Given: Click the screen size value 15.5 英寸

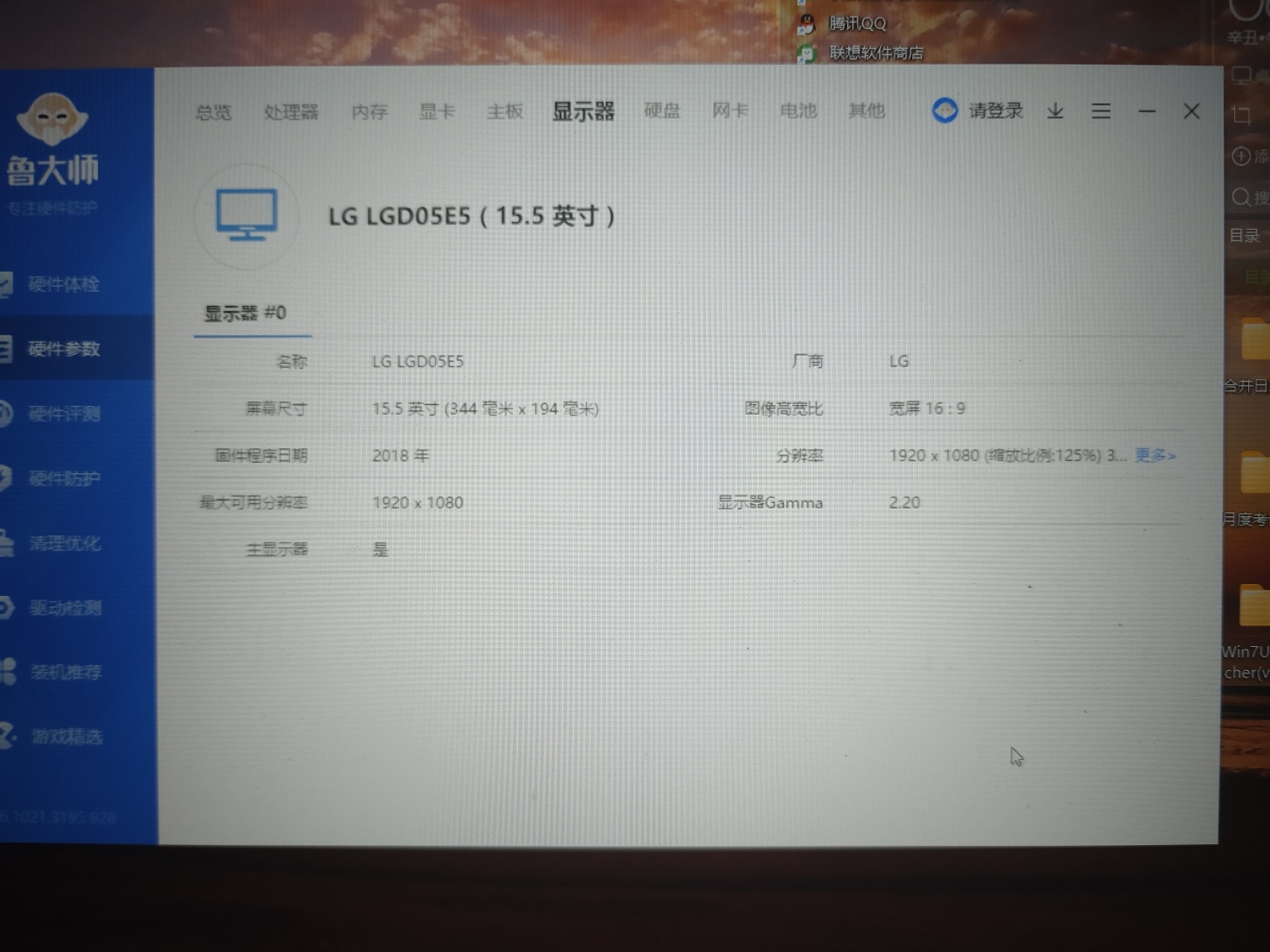Looking at the screenshot, I should (485, 409).
